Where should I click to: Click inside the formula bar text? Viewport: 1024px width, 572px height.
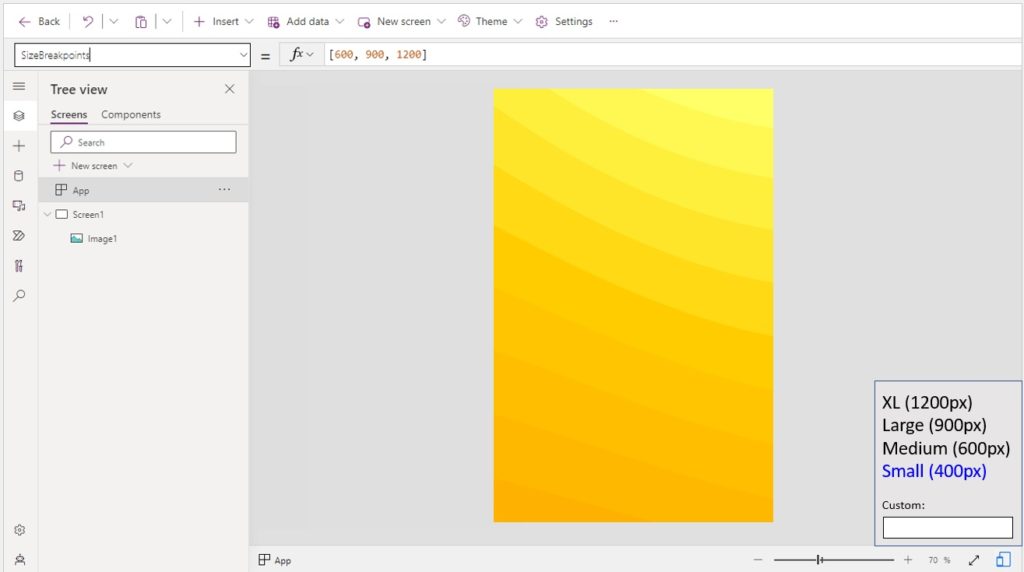click(377, 55)
